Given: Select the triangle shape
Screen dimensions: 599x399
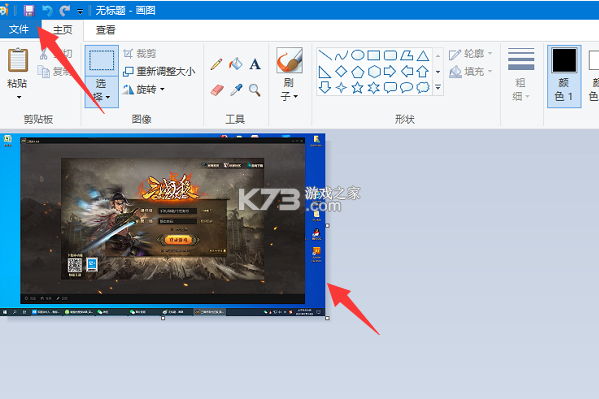Looking at the screenshot, I should [423, 56].
